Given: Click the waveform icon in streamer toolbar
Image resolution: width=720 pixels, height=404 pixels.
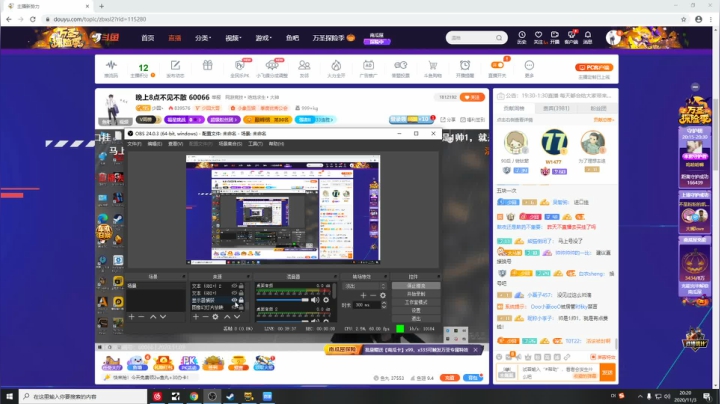Looking at the screenshot, I should 111,65.
